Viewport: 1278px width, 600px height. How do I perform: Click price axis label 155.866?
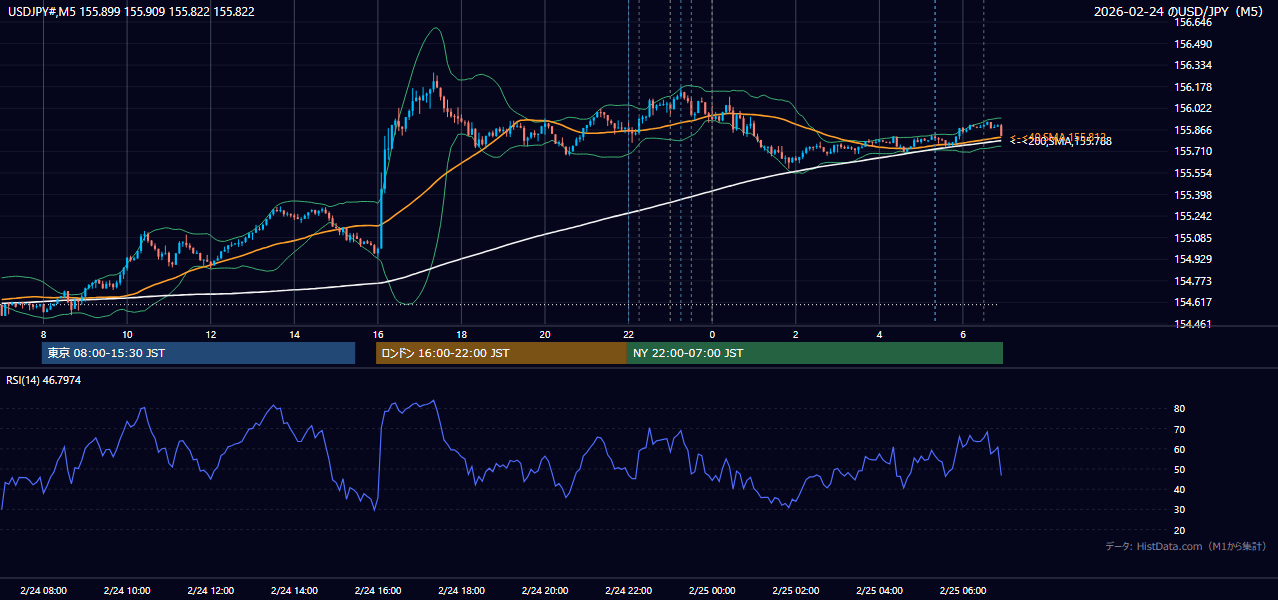[x=1194, y=130]
